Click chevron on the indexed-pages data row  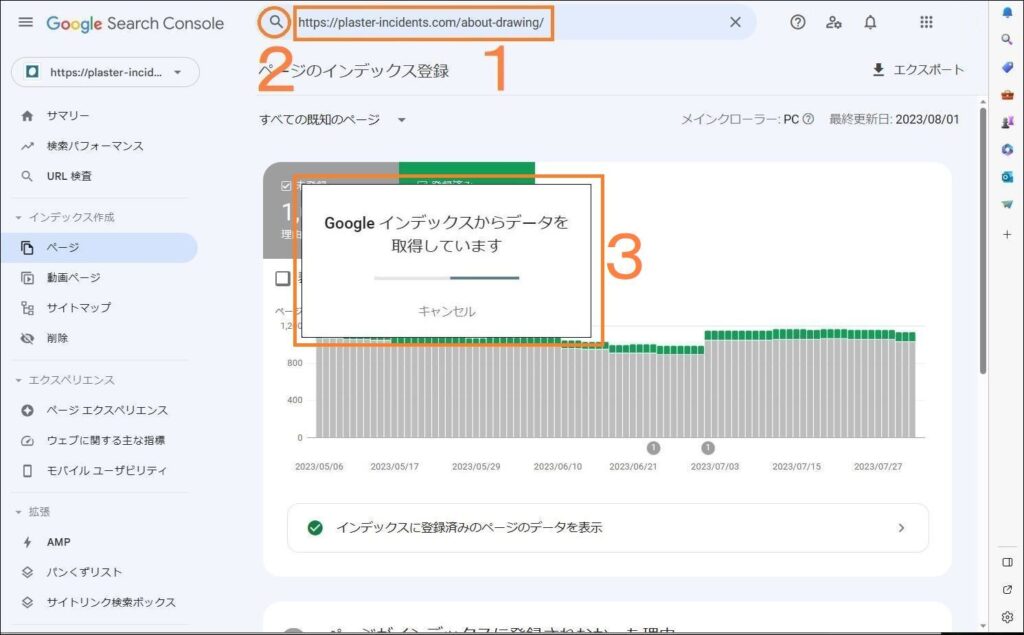coord(901,527)
